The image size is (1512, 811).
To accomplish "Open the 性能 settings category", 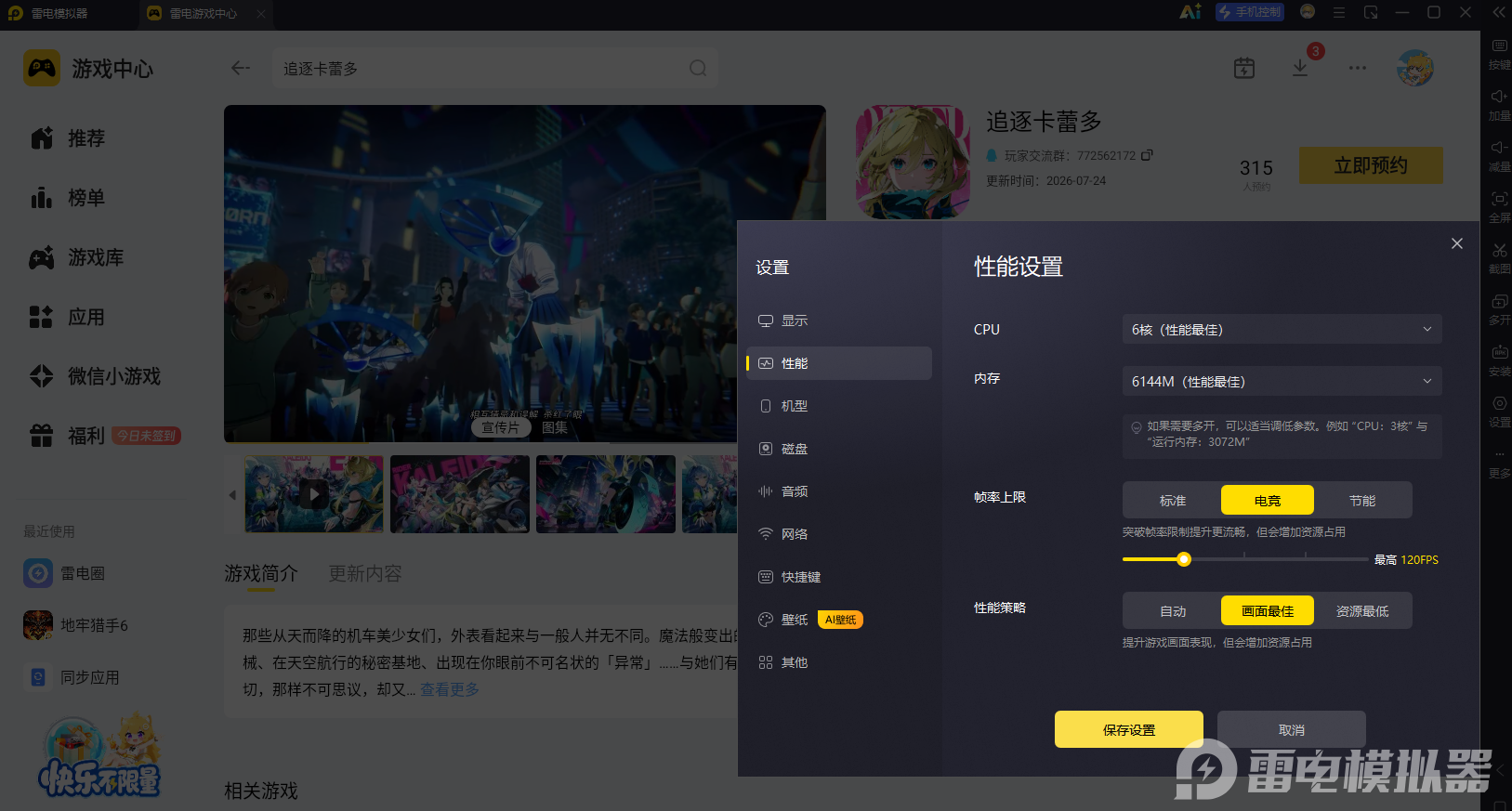I will (839, 363).
